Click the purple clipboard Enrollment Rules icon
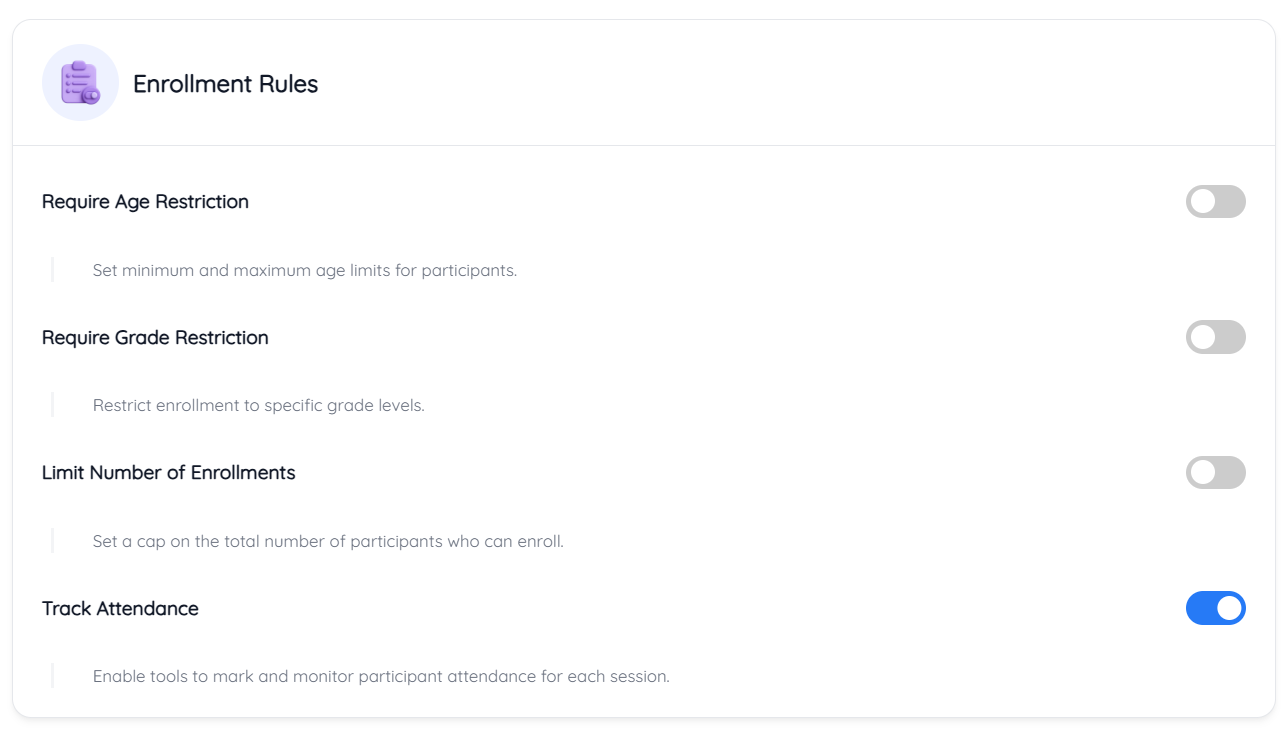This screenshot has height=740, width=1285. [x=80, y=83]
